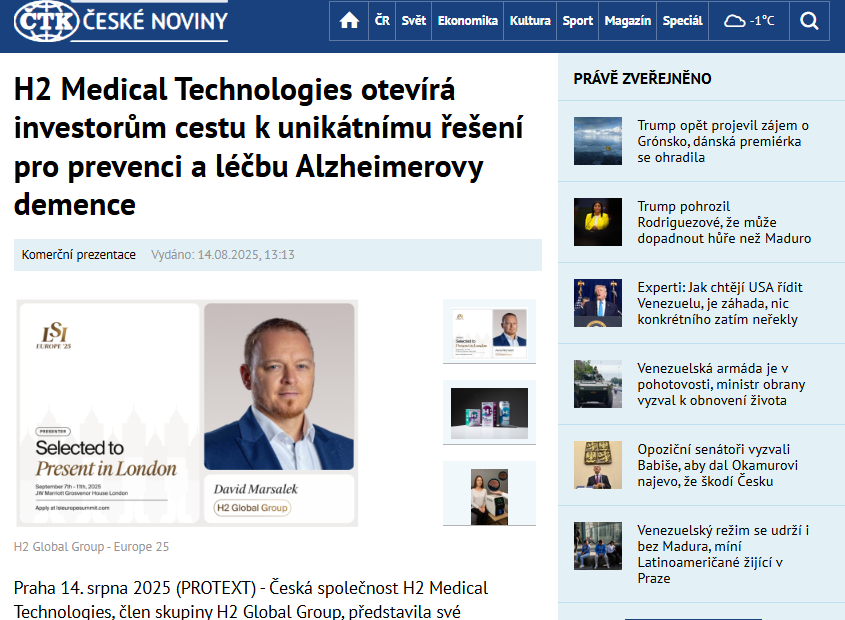Viewport: 845px width, 620px height.
Task: Open the search magnifier icon
Action: [x=809, y=20]
